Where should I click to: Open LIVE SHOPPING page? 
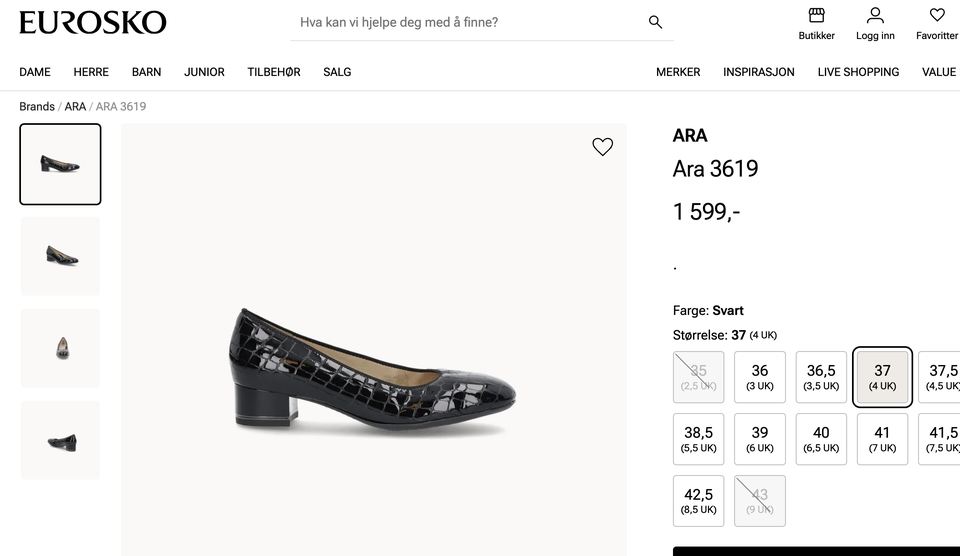point(858,72)
